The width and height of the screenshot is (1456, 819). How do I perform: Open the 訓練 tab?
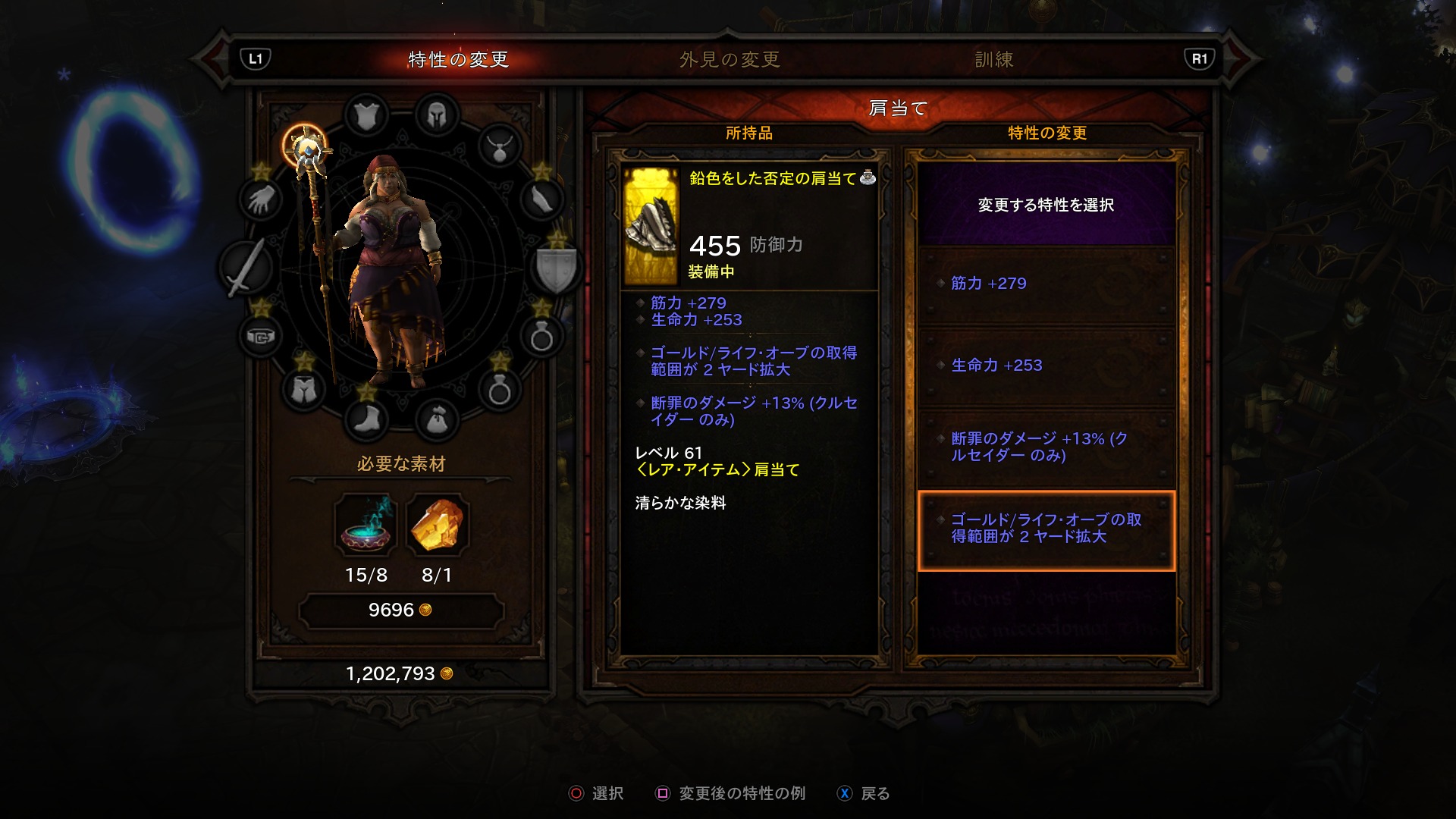[993, 59]
